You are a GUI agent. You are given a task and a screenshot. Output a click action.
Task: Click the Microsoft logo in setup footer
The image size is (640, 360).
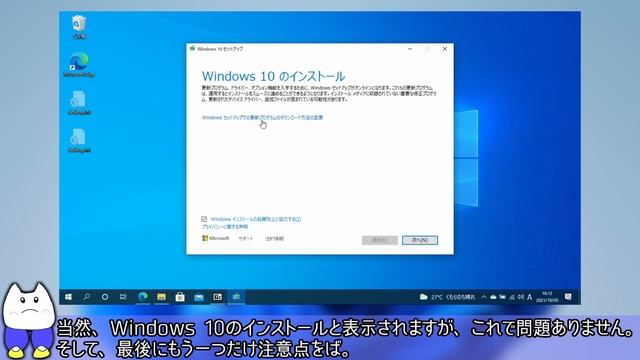point(216,238)
